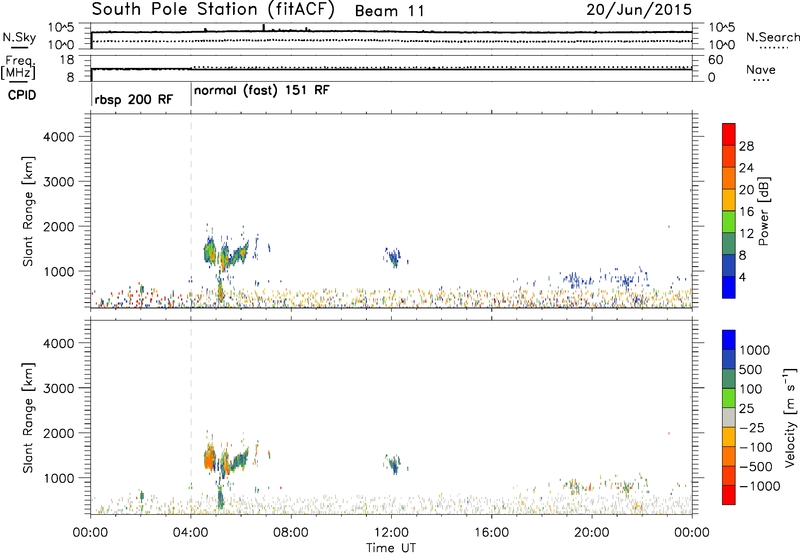Click the "Slant Range [km]" label of velocity panel
The height and width of the screenshot is (554, 800).
point(28,418)
